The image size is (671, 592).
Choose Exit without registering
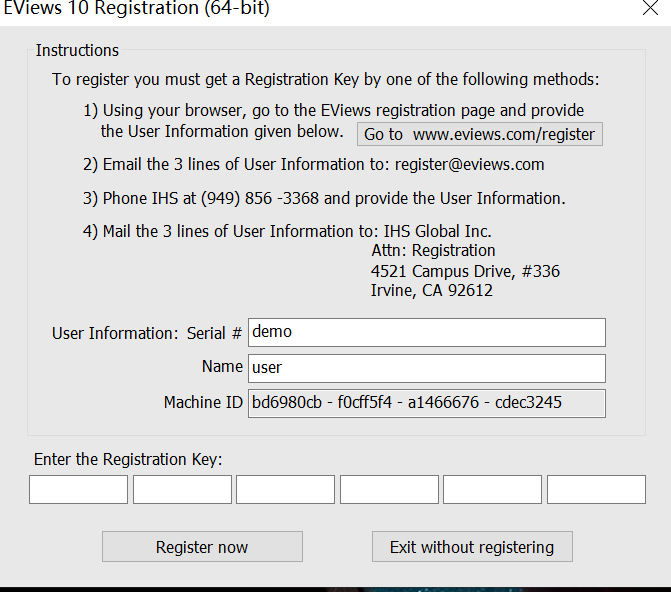[472, 547]
